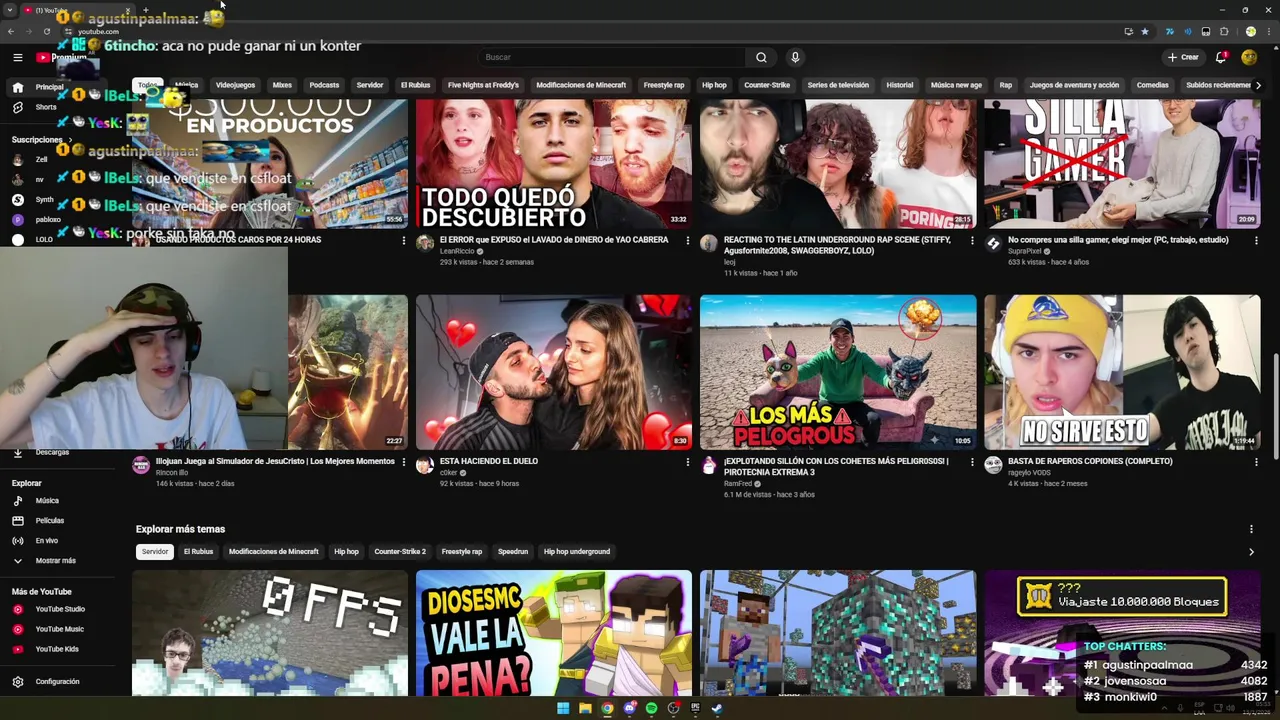Open the YouTube hamburger guide menu

(18, 58)
